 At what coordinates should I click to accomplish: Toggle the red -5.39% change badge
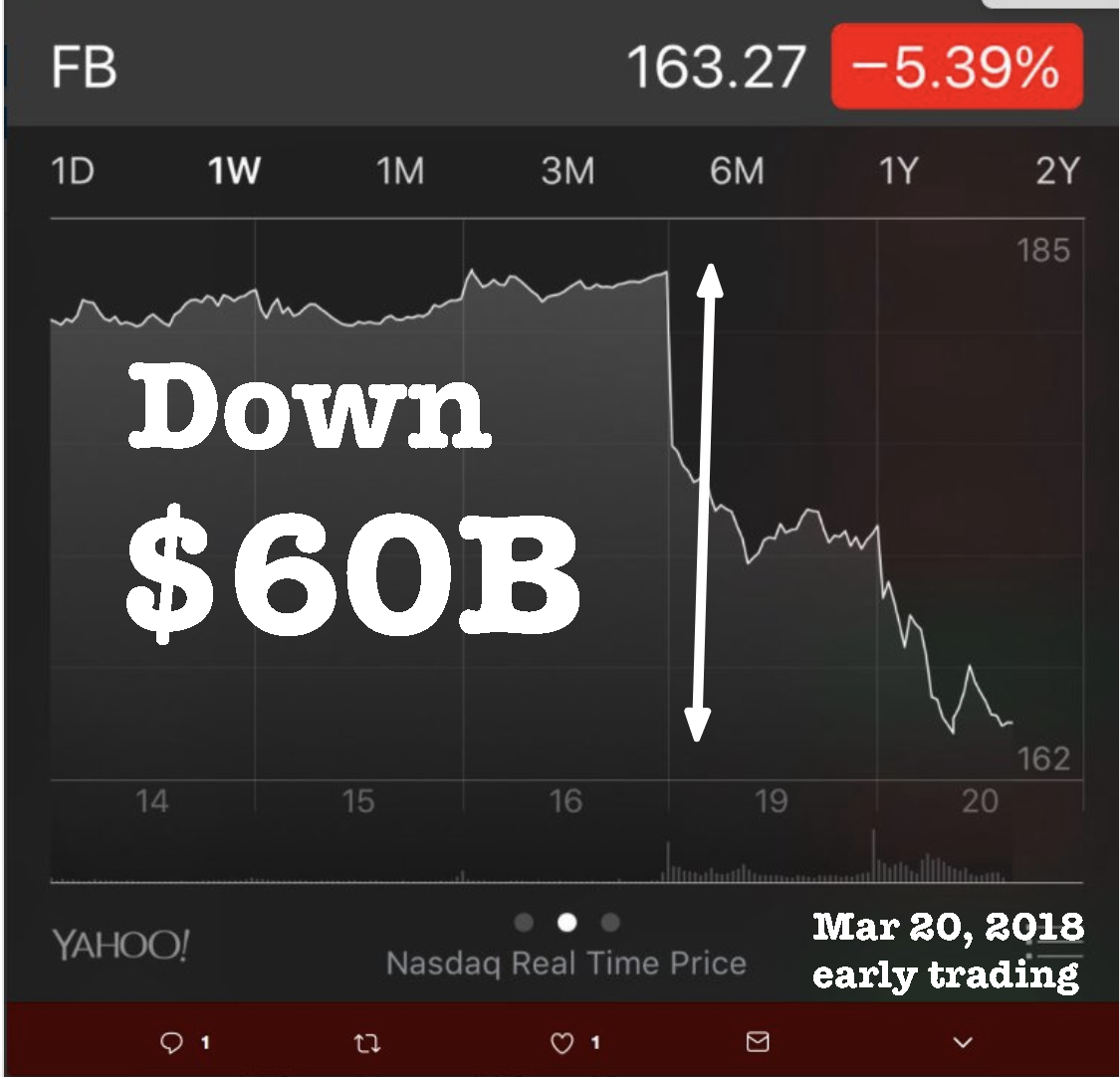coord(956,68)
